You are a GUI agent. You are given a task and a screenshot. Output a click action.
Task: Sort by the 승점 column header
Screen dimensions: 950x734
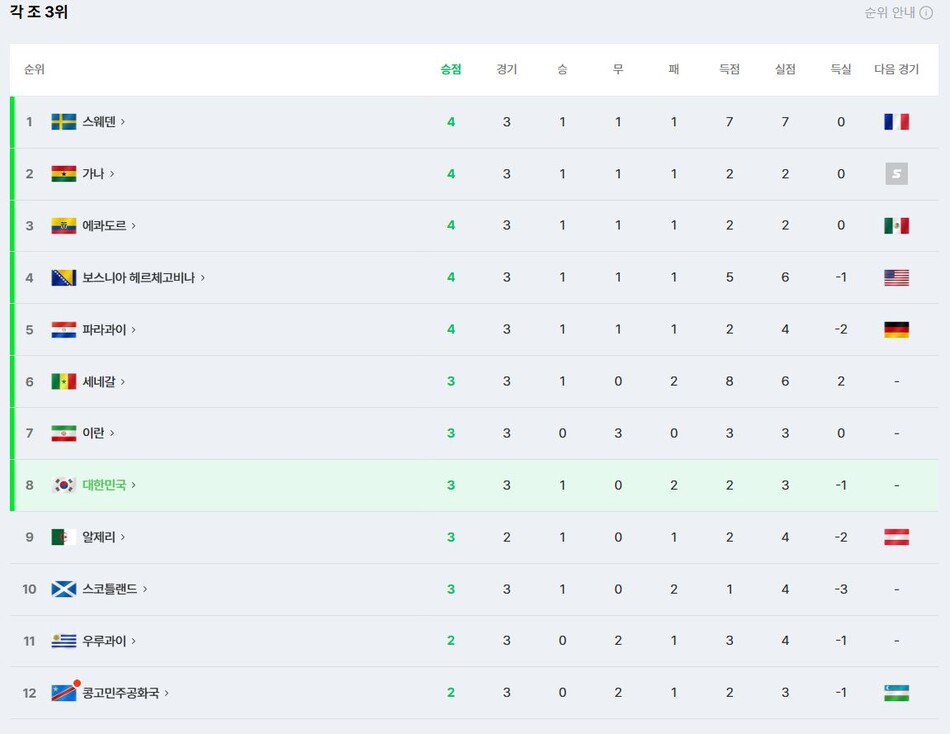451,69
